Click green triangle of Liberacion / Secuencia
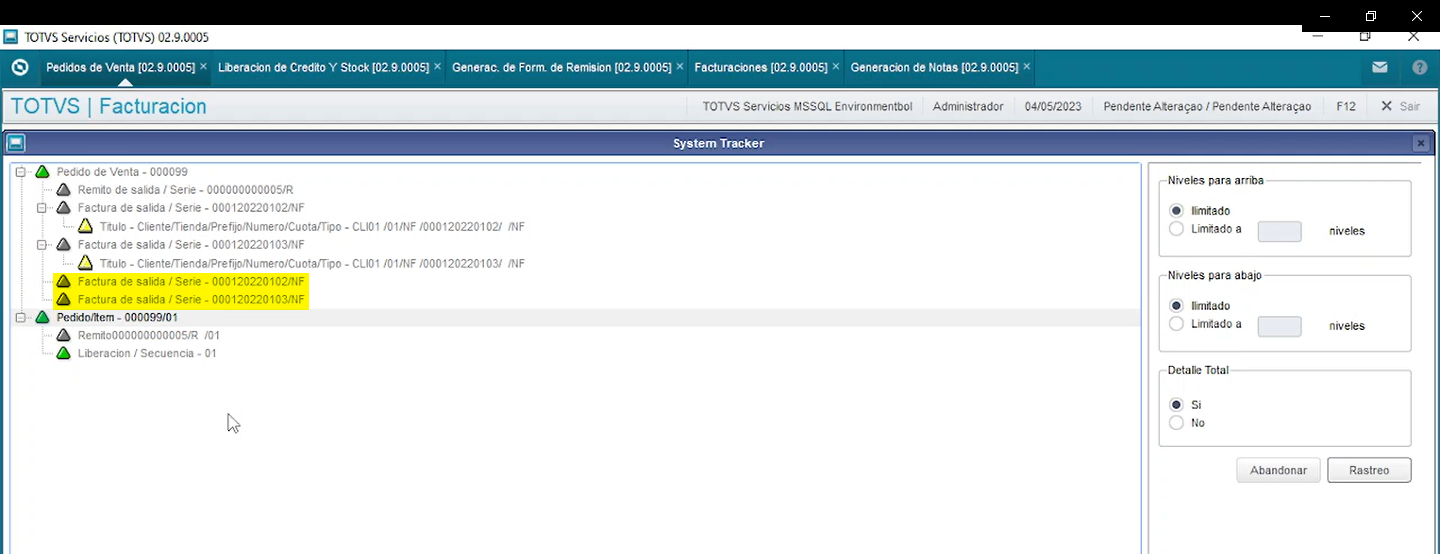The height and width of the screenshot is (554, 1440). [x=64, y=353]
